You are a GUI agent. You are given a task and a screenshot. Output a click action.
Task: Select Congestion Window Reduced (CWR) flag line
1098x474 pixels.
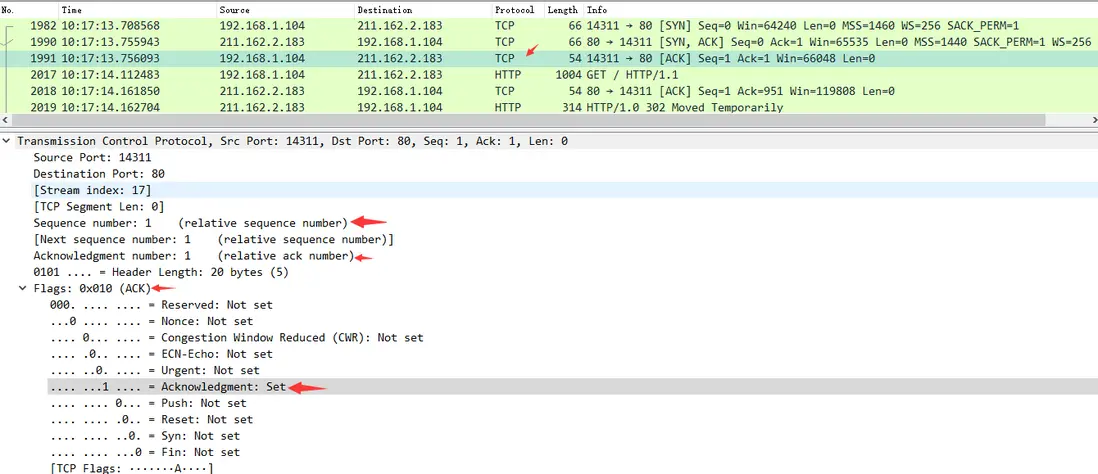pos(237,337)
